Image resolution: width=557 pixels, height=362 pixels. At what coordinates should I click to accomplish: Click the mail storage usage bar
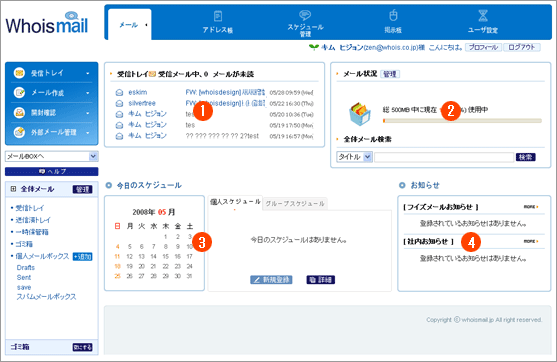(x=462, y=121)
